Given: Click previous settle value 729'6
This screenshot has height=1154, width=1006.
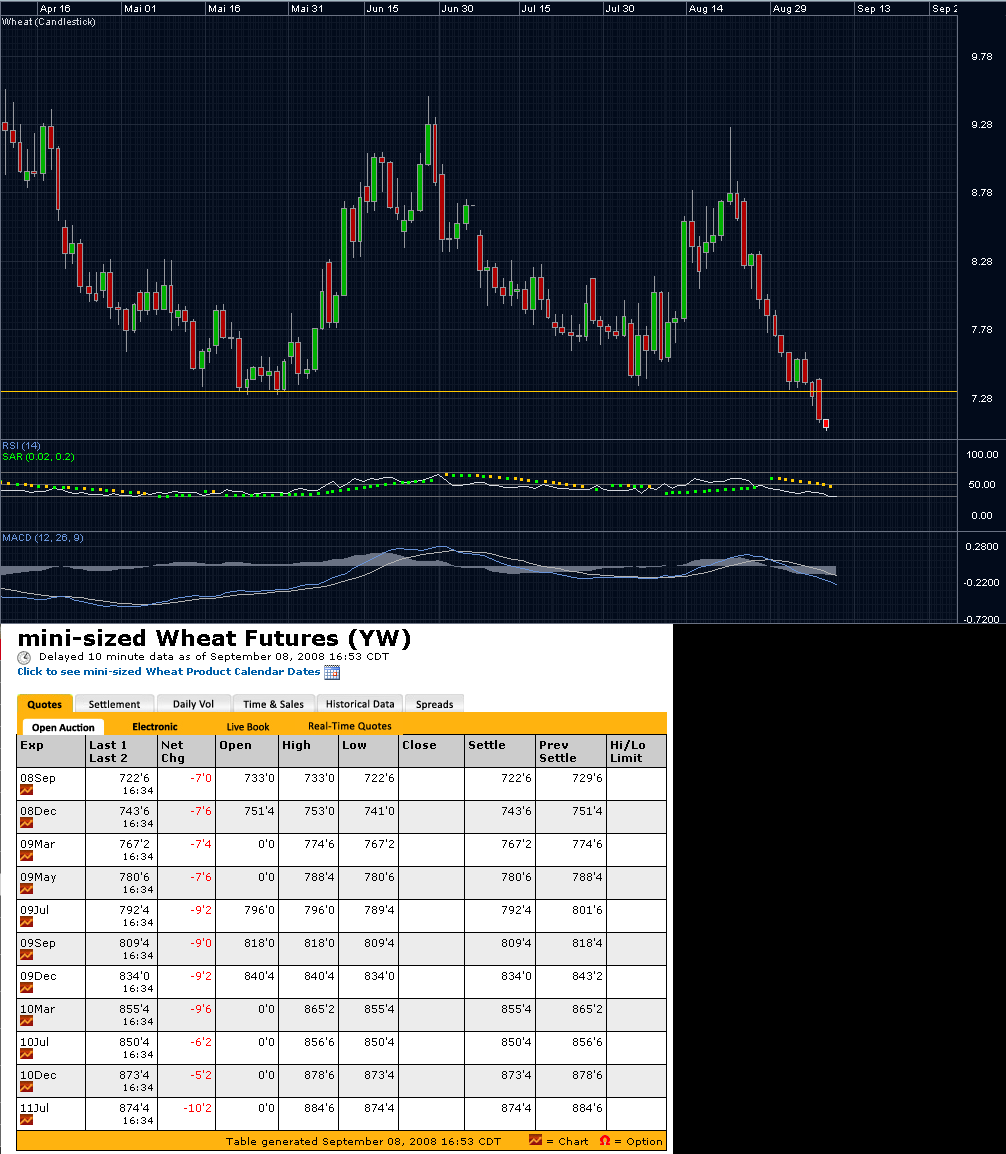Looking at the screenshot, I should [587, 778].
